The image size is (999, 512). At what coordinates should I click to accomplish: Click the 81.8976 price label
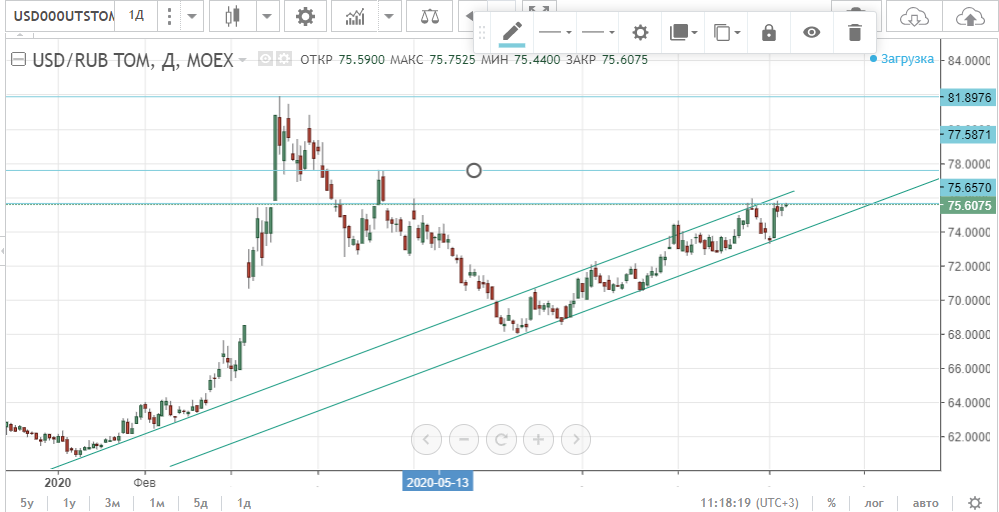click(x=968, y=97)
